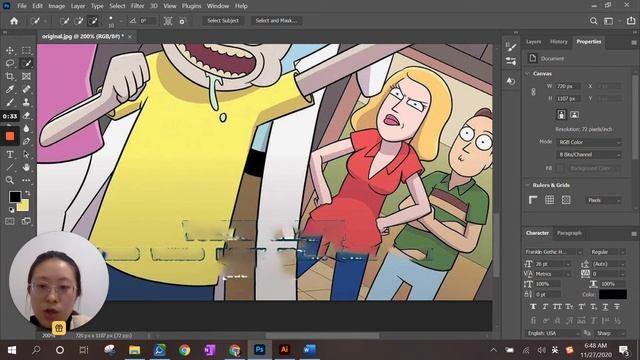Click the Select Subject button
This screenshot has width=640, height=360.
223,21
